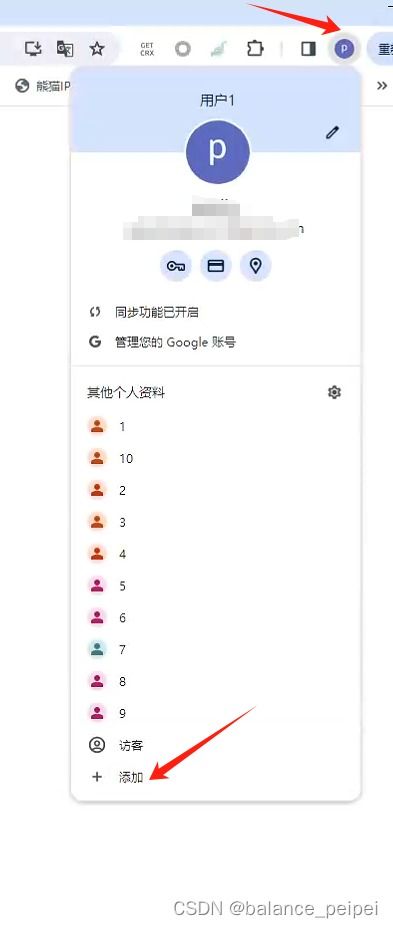
Task: Click the install app icon in the address bar
Action: point(33,49)
